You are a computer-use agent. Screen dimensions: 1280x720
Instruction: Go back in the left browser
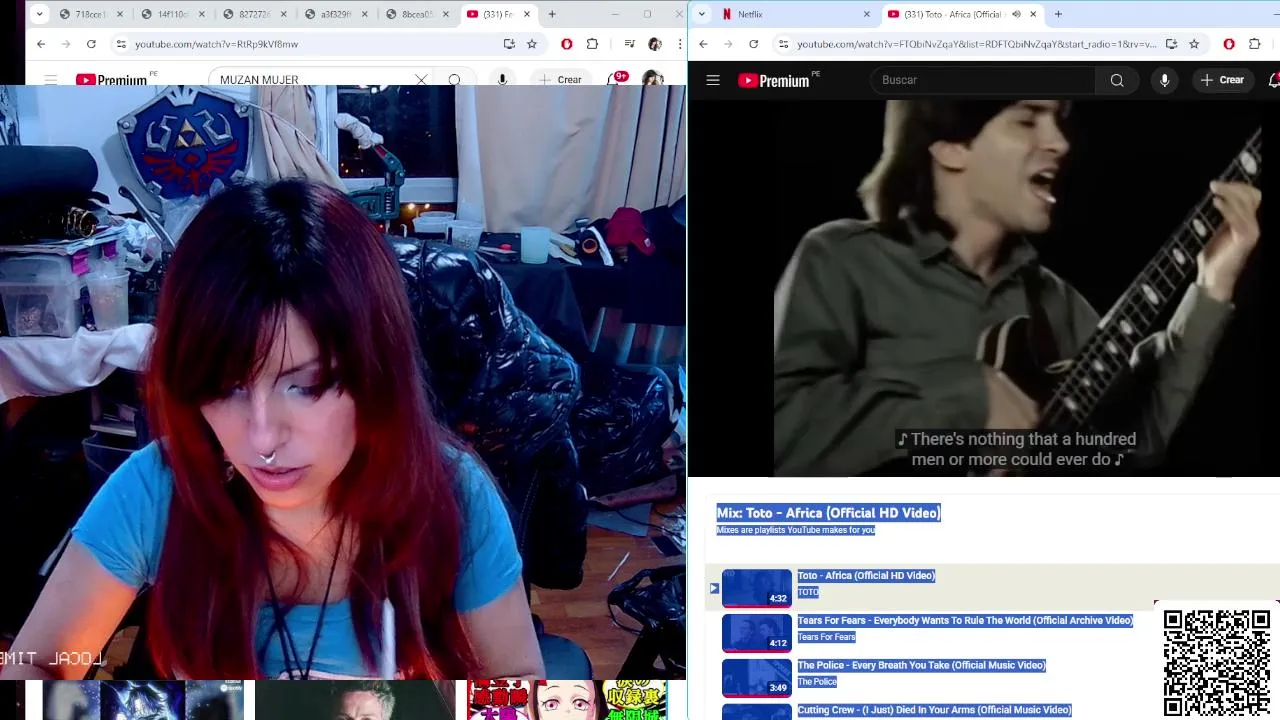[41, 44]
